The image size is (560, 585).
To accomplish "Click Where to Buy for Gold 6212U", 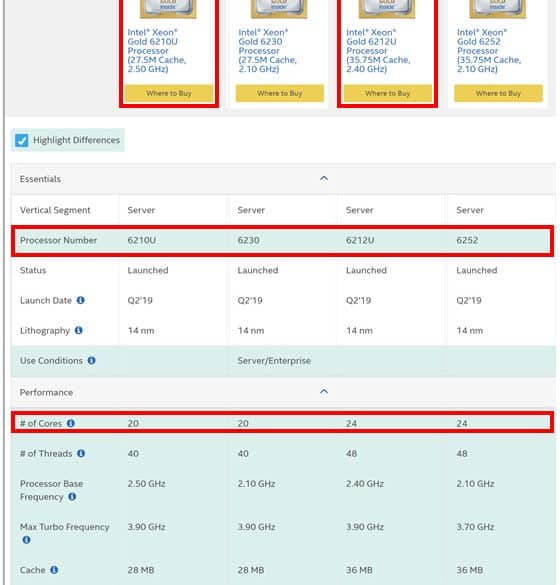I will pyautogui.click(x=388, y=93).
